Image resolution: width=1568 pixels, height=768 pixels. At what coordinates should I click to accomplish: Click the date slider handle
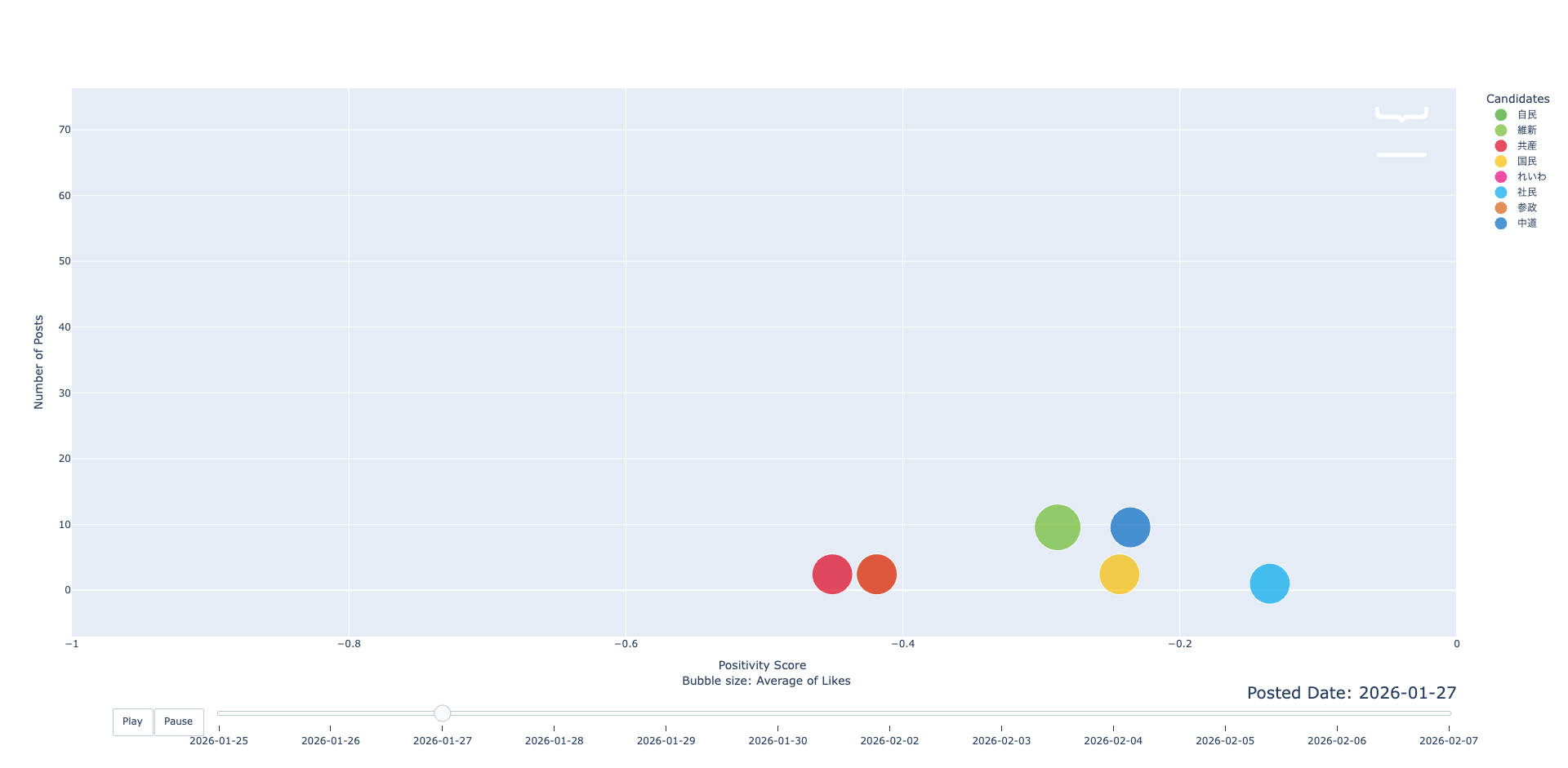click(442, 713)
